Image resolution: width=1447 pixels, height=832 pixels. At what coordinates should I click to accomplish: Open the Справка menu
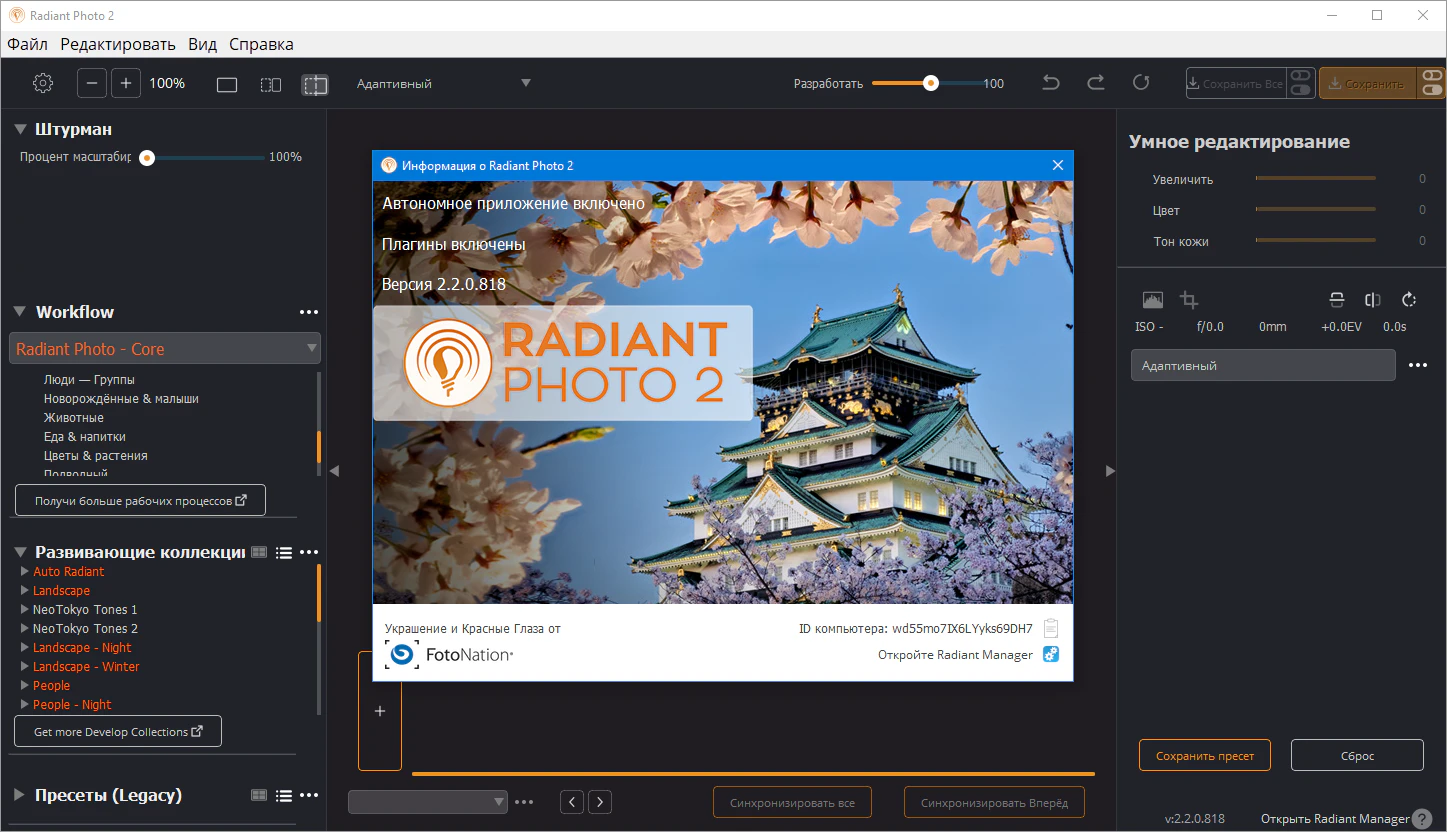261,44
